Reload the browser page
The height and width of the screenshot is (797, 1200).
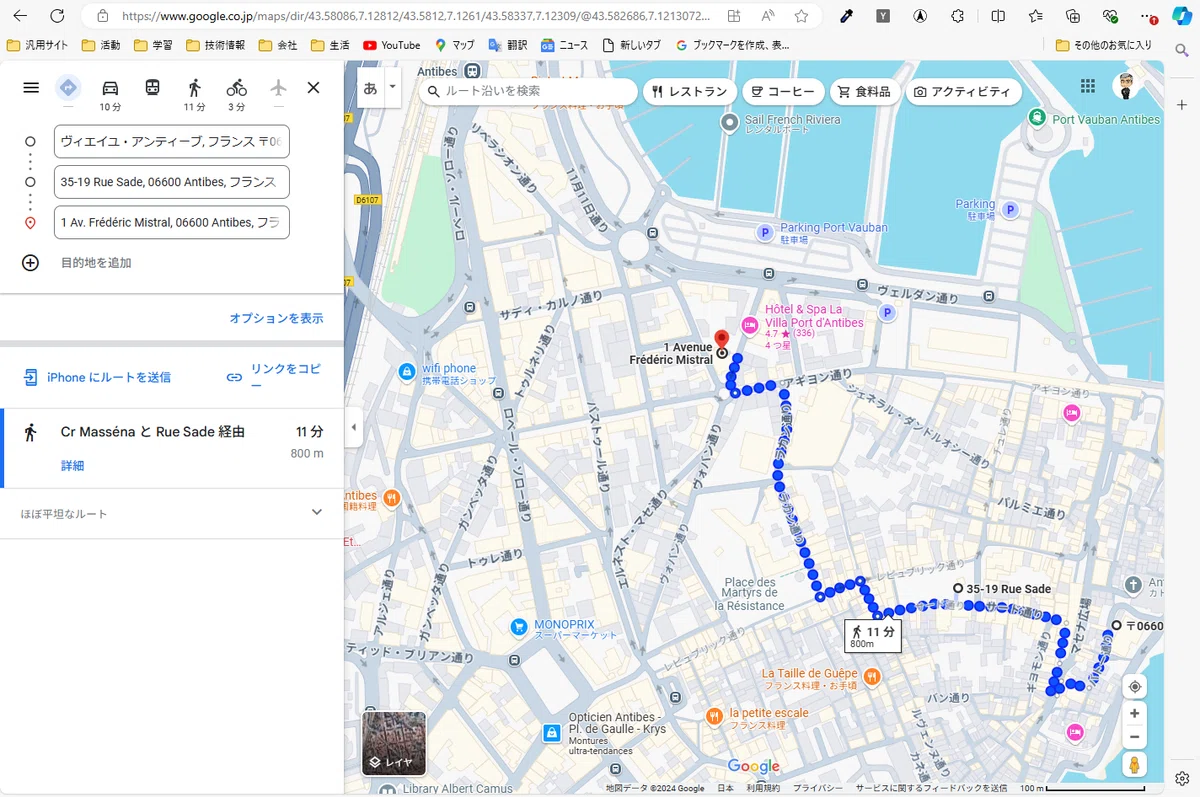(x=57, y=16)
